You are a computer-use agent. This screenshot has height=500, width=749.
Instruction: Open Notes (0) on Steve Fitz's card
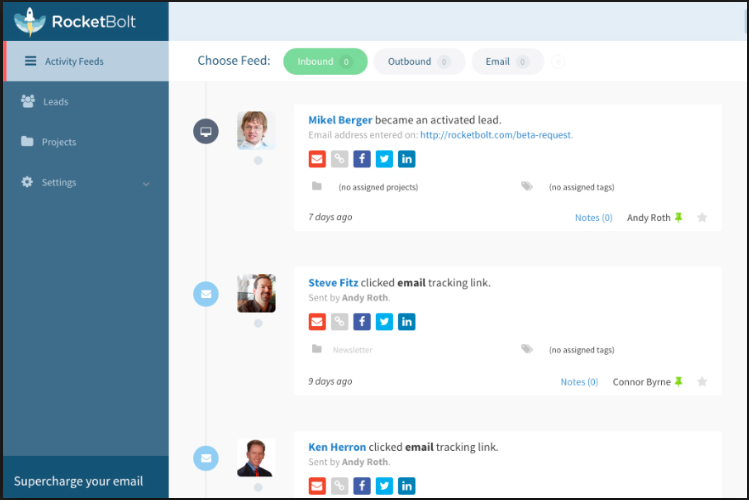tap(579, 382)
